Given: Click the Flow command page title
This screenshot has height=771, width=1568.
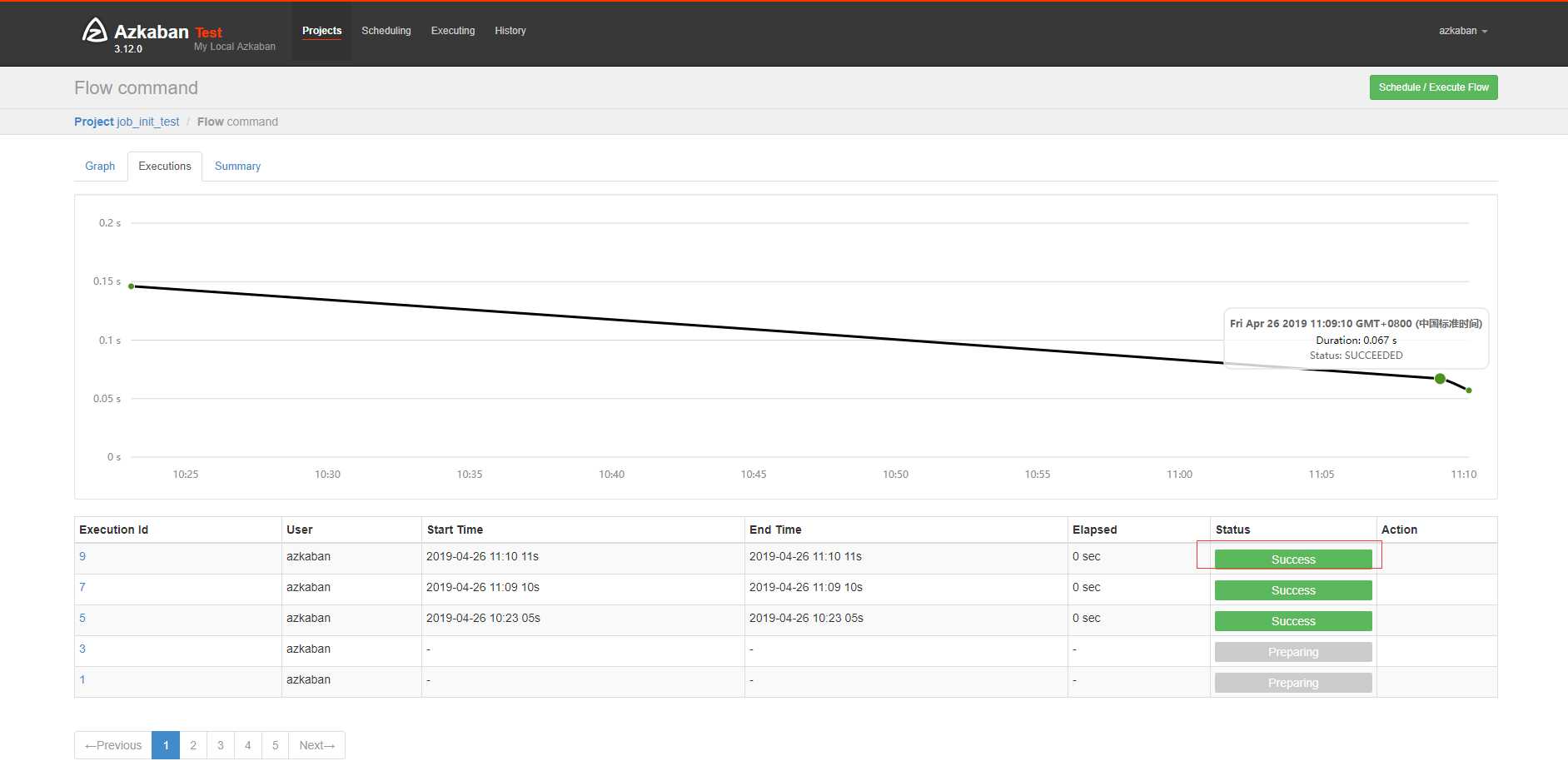Looking at the screenshot, I should pyautogui.click(x=137, y=87).
